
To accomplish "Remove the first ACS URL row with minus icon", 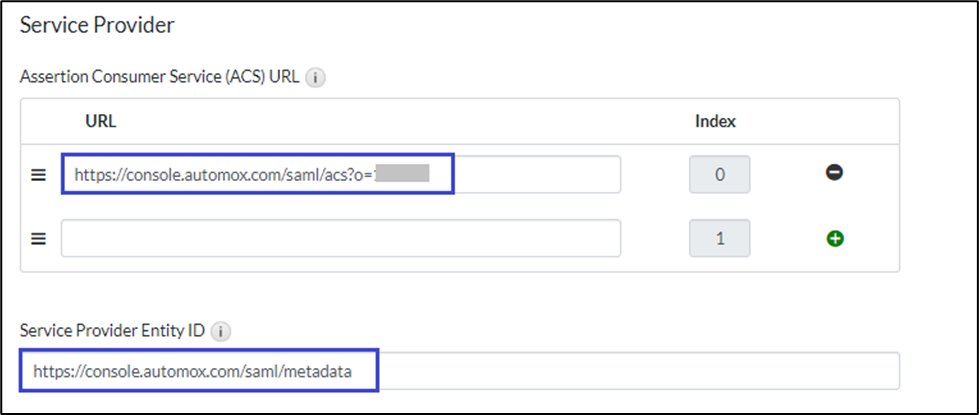I will pos(834,173).
